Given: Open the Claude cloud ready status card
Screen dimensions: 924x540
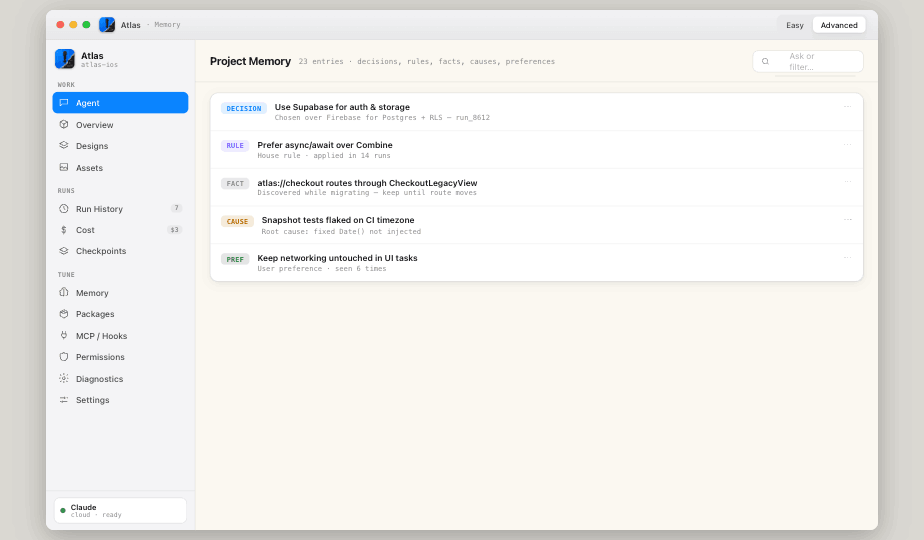Looking at the screenshot, I should coord(120,511).
